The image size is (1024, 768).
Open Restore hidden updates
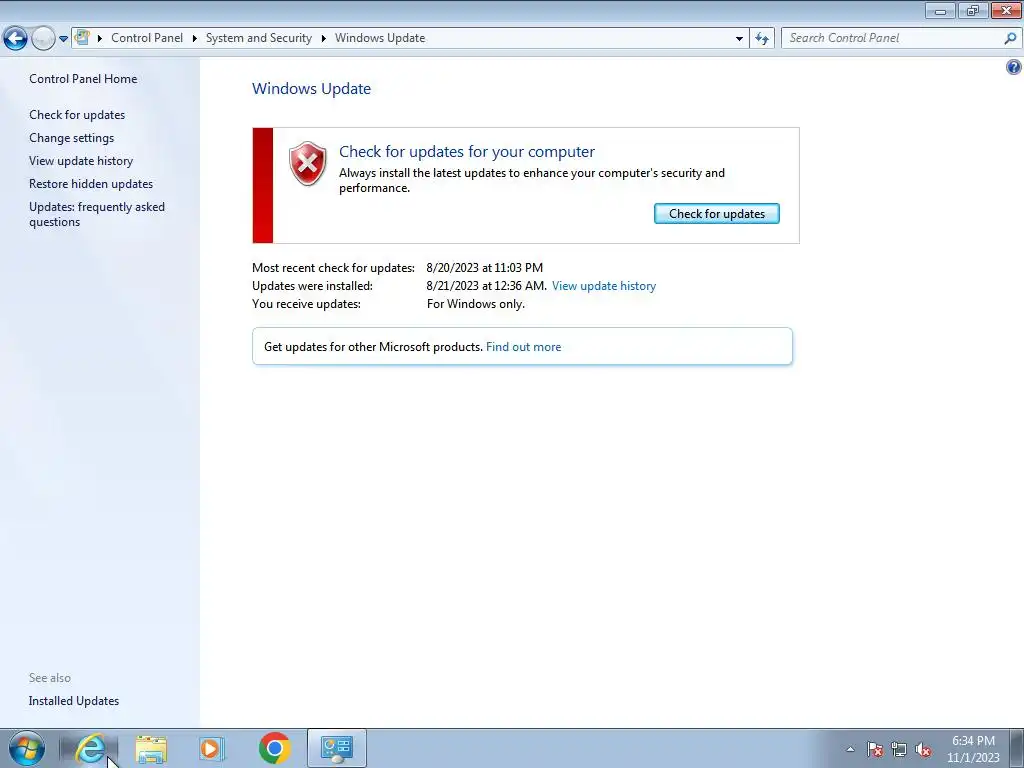(91, 184)
